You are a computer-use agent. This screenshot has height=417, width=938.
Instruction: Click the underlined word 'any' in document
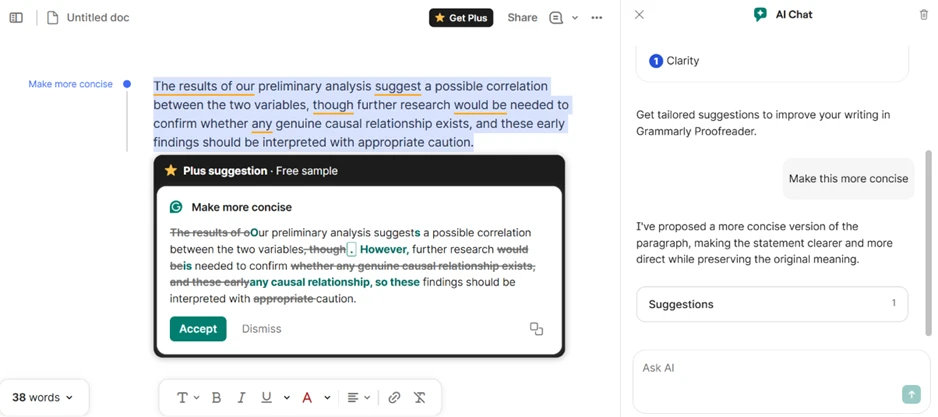(262, 124)
